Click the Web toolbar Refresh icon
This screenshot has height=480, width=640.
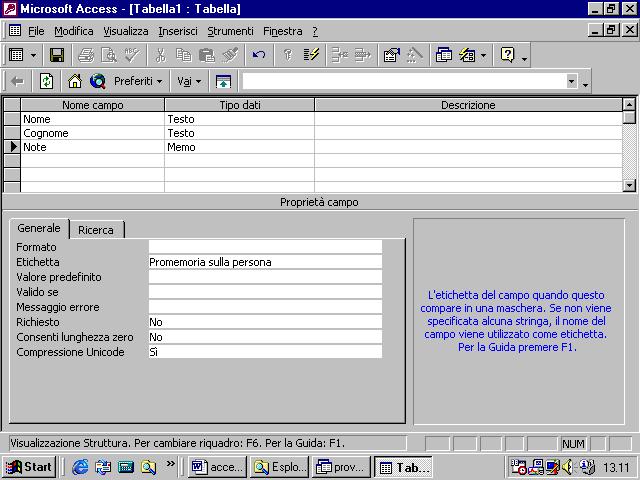47,81
